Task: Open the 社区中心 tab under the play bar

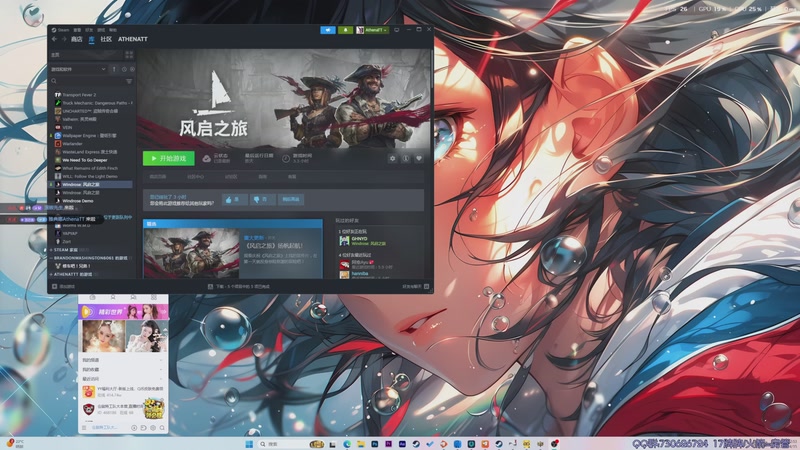Action: [195, 177]
